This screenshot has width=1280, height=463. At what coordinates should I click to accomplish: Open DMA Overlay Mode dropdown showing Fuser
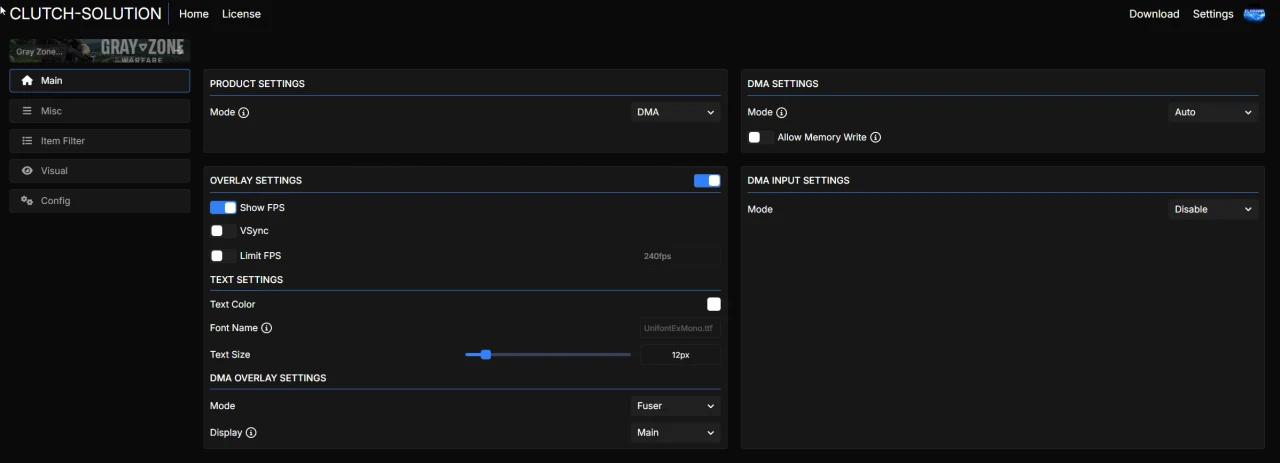click(676, 406)
